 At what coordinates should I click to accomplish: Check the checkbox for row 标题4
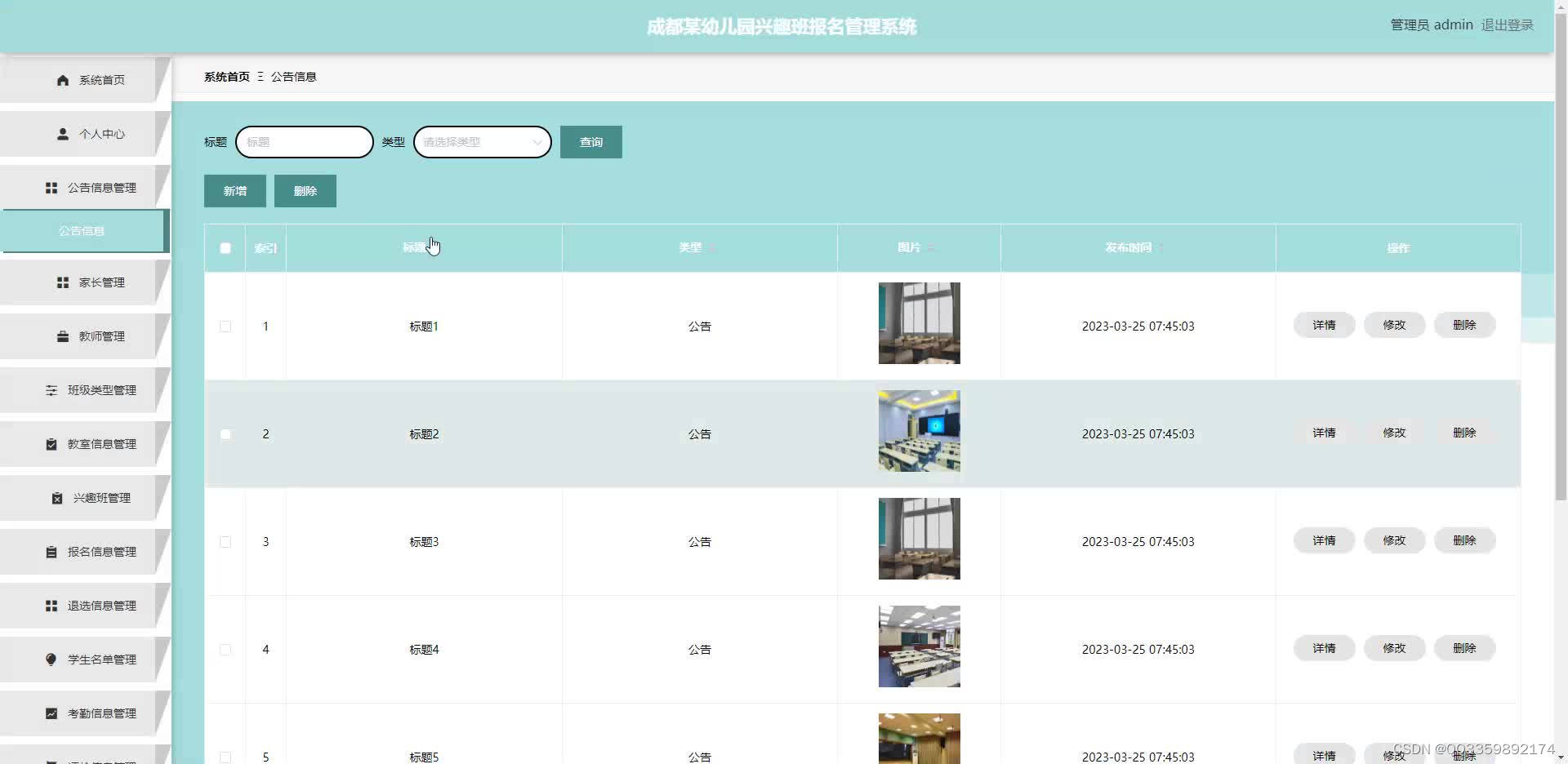click(225, 650)
